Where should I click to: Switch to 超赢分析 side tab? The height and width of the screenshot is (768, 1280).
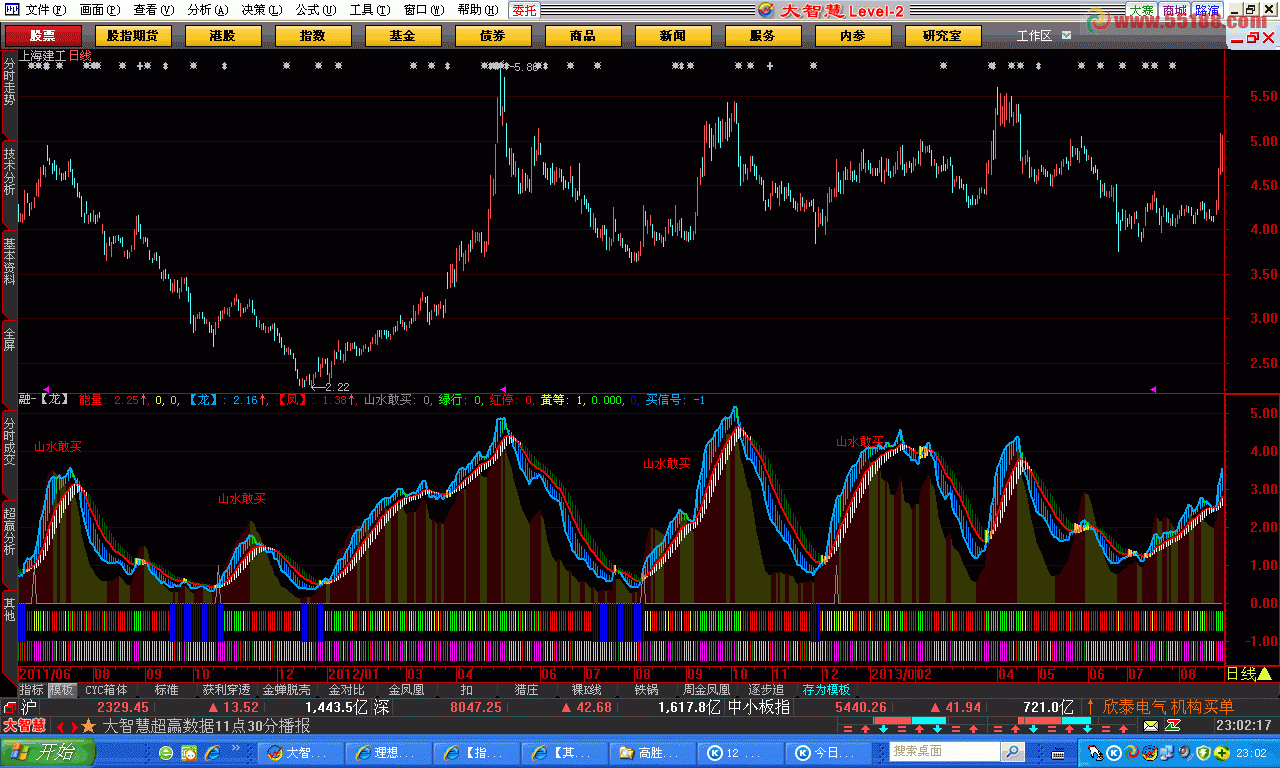pyautogui.click(x=9, y=530)
